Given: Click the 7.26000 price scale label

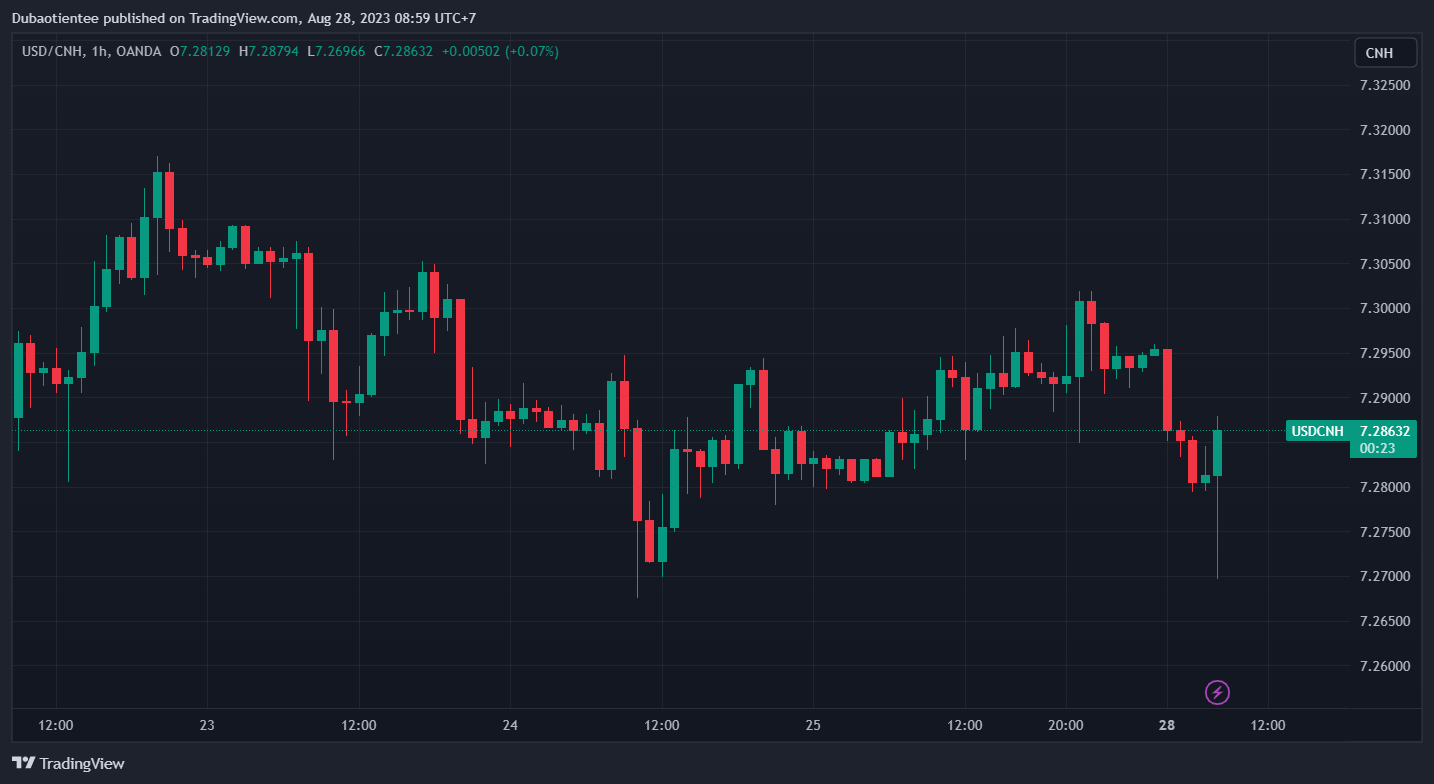Looking at the screenshot, I should click(x=1385, y=666).
